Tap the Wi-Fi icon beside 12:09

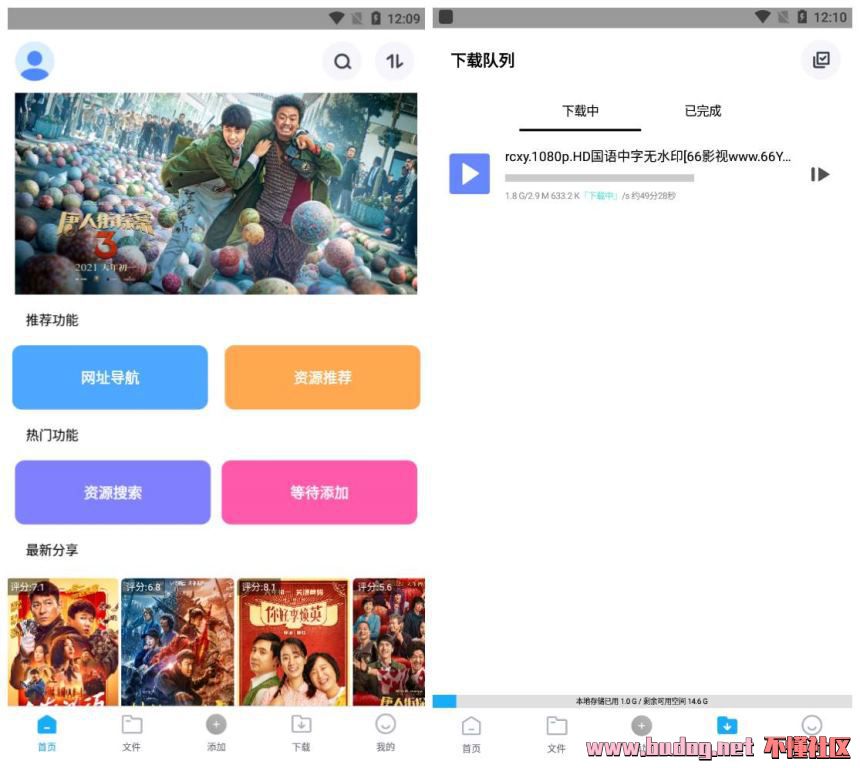(x=337, y=18)
